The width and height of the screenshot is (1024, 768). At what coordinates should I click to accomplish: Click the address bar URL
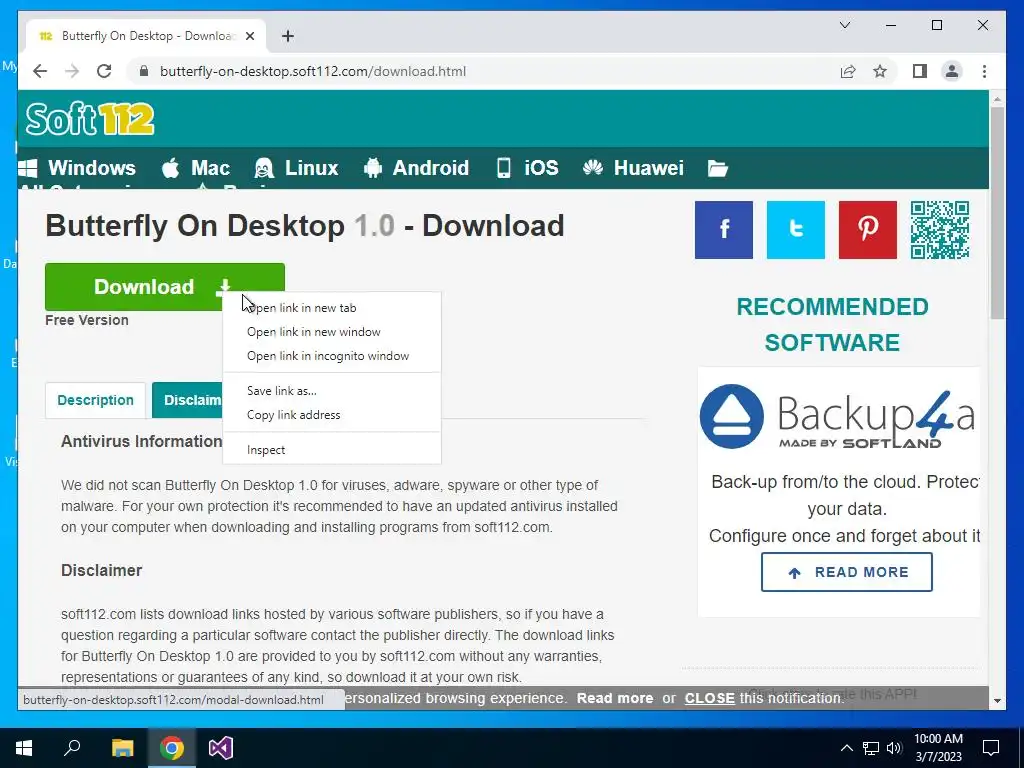pyautogui.click(x=313, y=71)
